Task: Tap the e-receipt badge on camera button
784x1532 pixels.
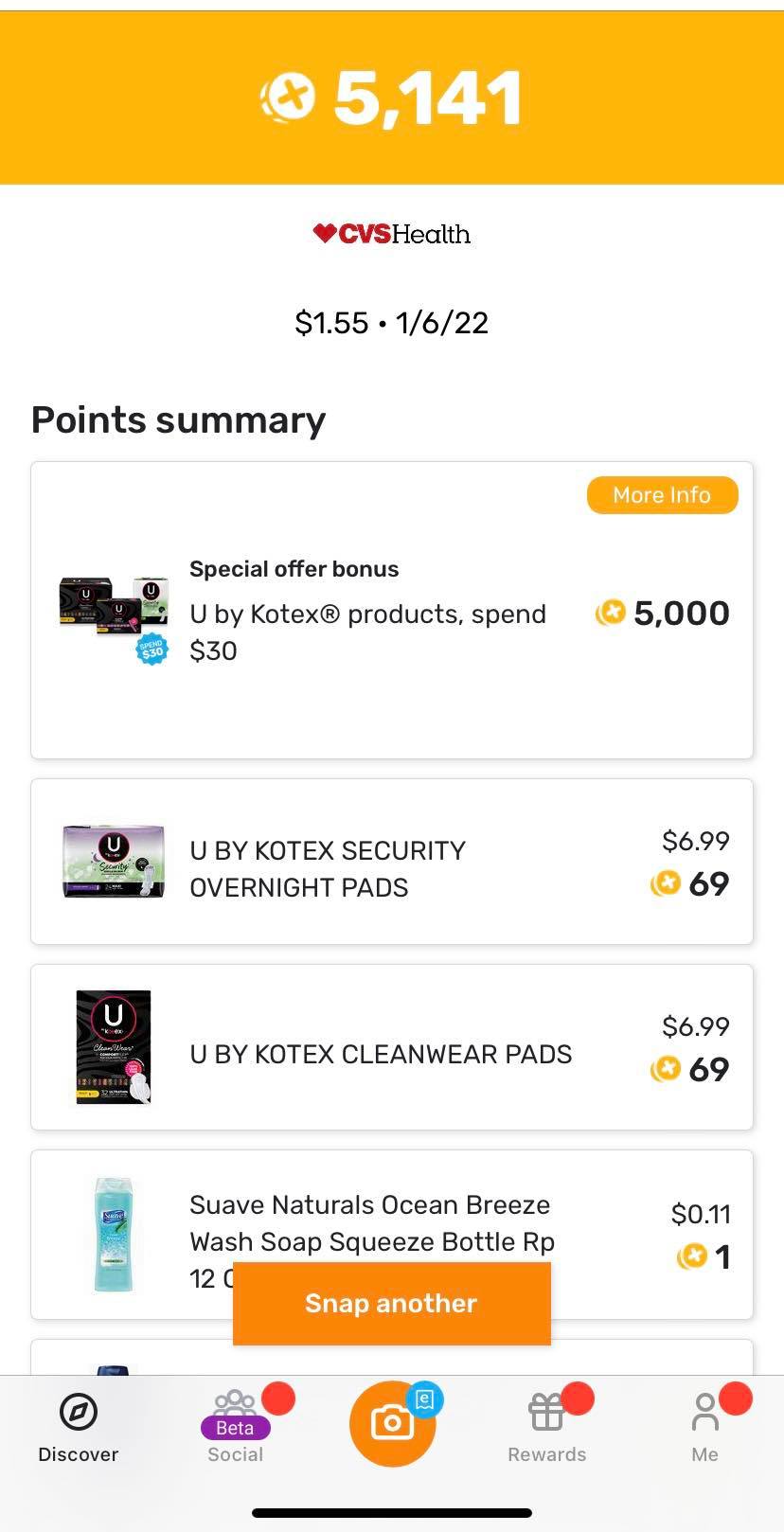Action: click(425, 1398)
